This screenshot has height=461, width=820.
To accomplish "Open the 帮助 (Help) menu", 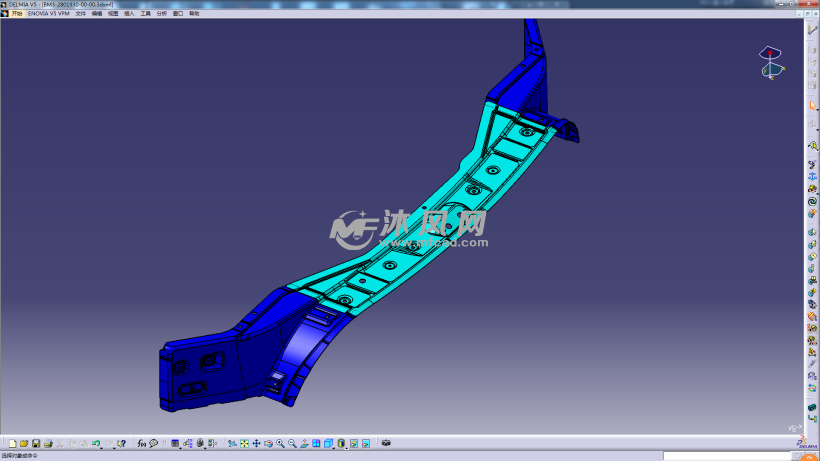I will tap(194, 14).
